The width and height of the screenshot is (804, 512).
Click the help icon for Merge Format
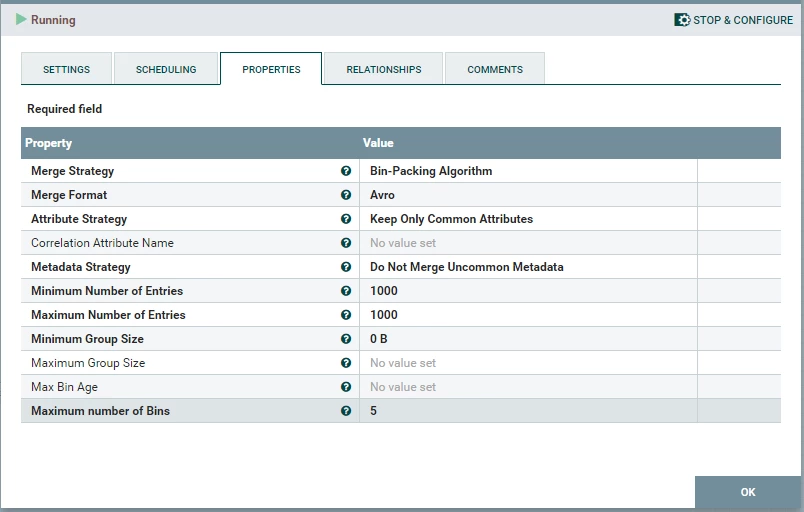(x=346, y=195)
